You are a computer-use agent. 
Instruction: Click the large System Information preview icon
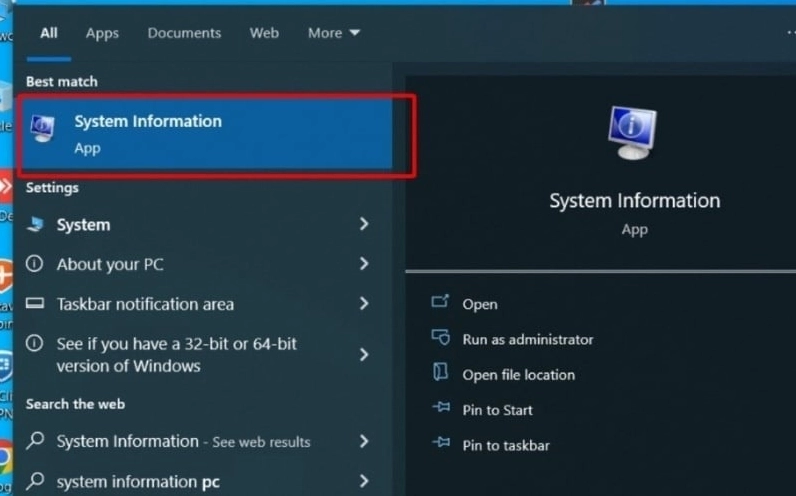point(633,133)
